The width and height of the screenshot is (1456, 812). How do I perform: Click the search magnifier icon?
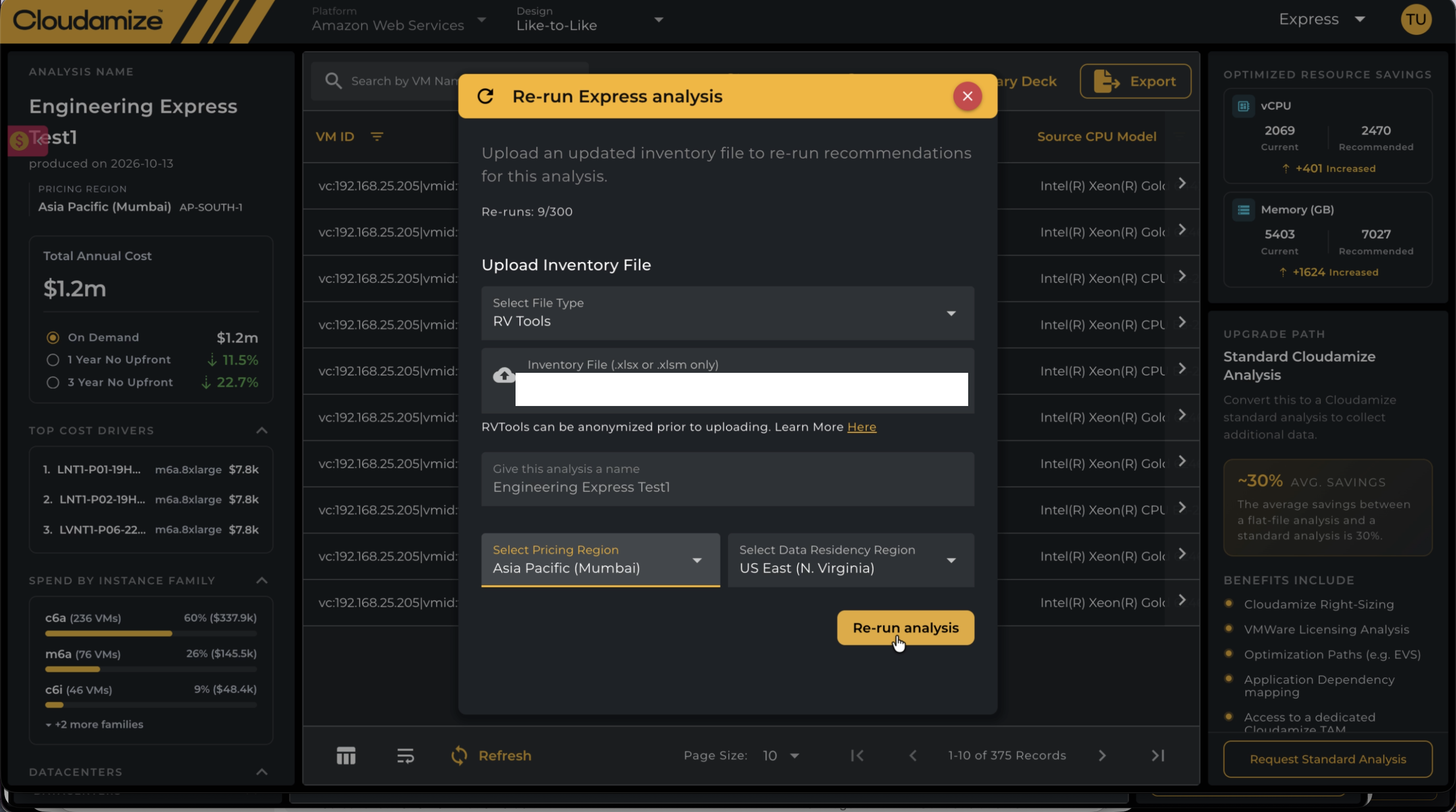click(x=333, y=81)
